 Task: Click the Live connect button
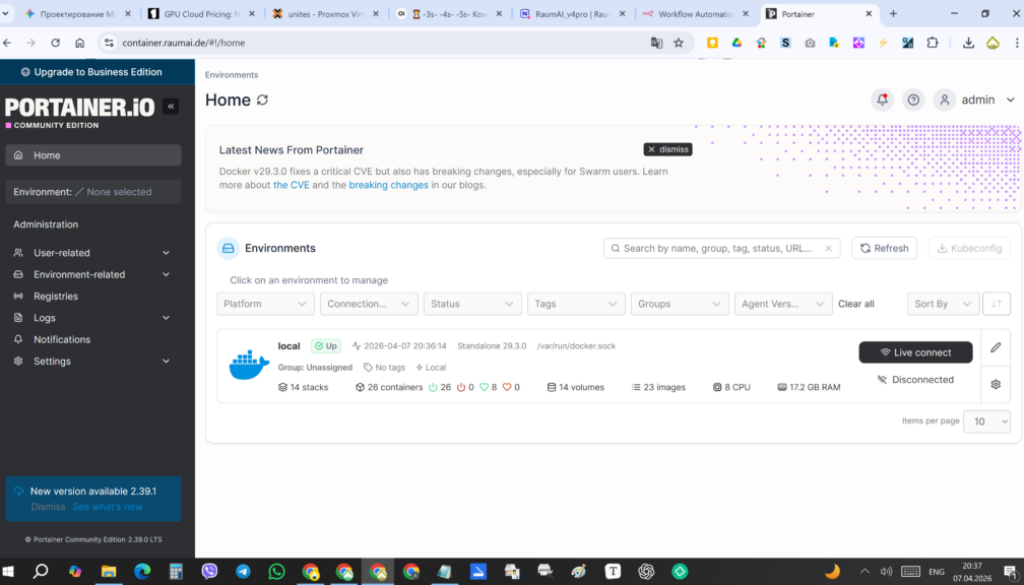(x=915, y=353)
